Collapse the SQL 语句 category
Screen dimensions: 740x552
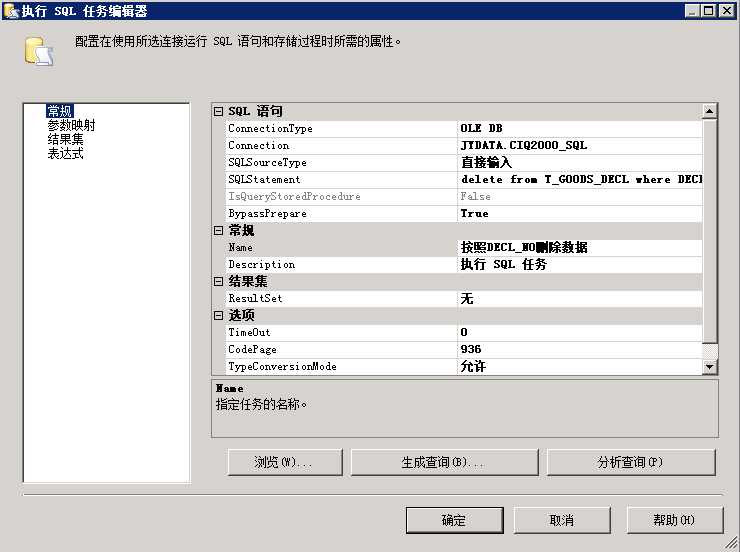point(218,111)
